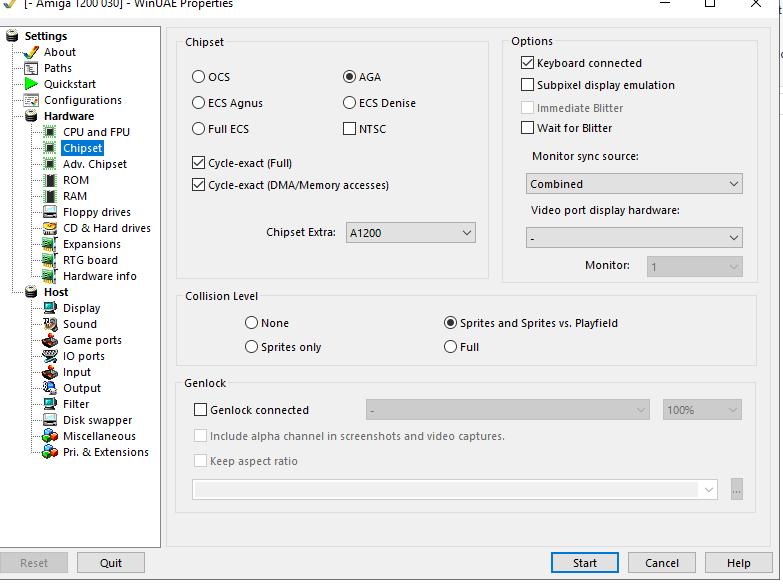This screenshot has width=783, height=584.
Task: Open the Genlock file path dropdown
Action: coord(455,490)
